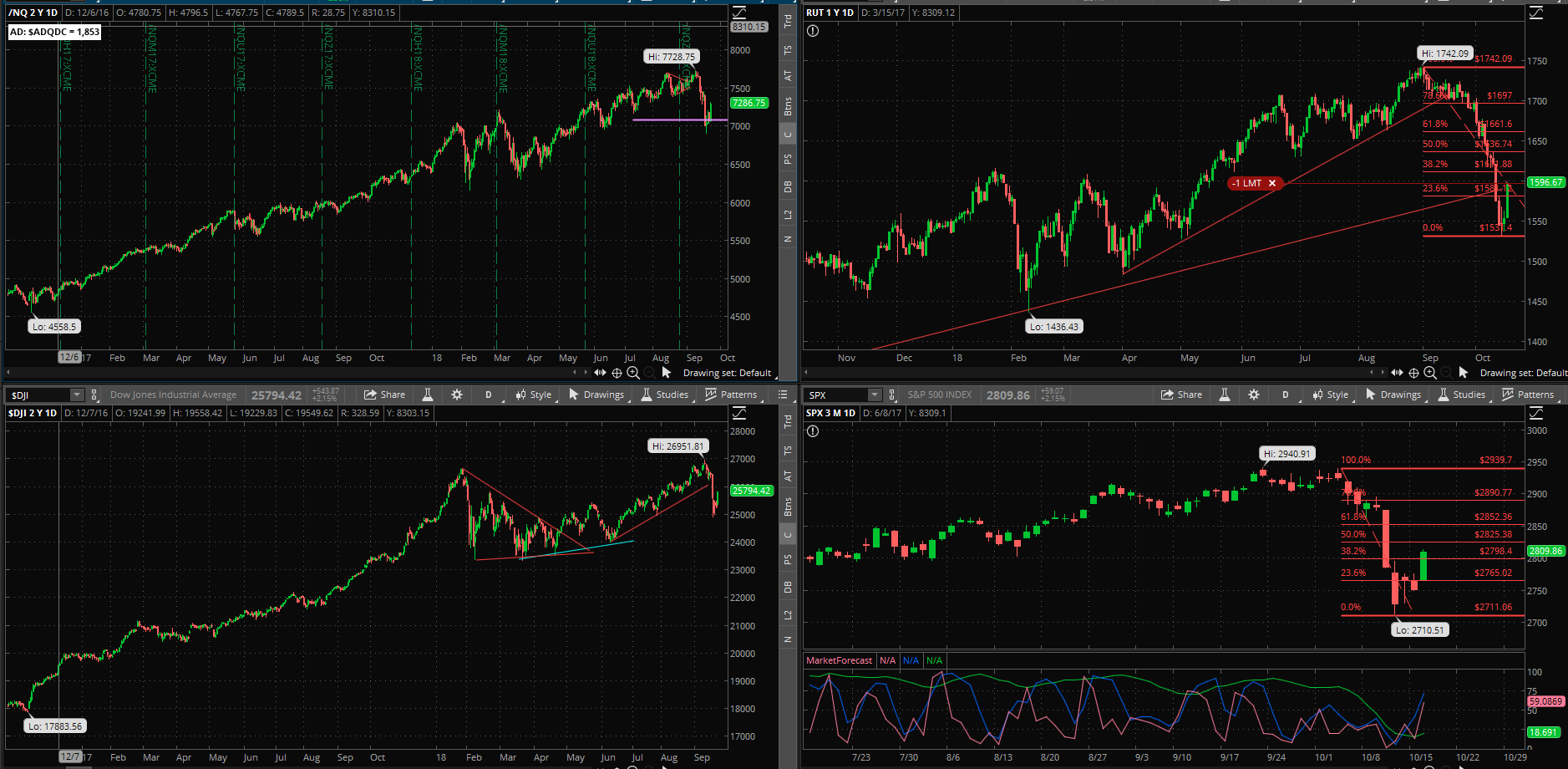Open the flask (beaker) icon in the SPX toolbar

coord(1224,395)
